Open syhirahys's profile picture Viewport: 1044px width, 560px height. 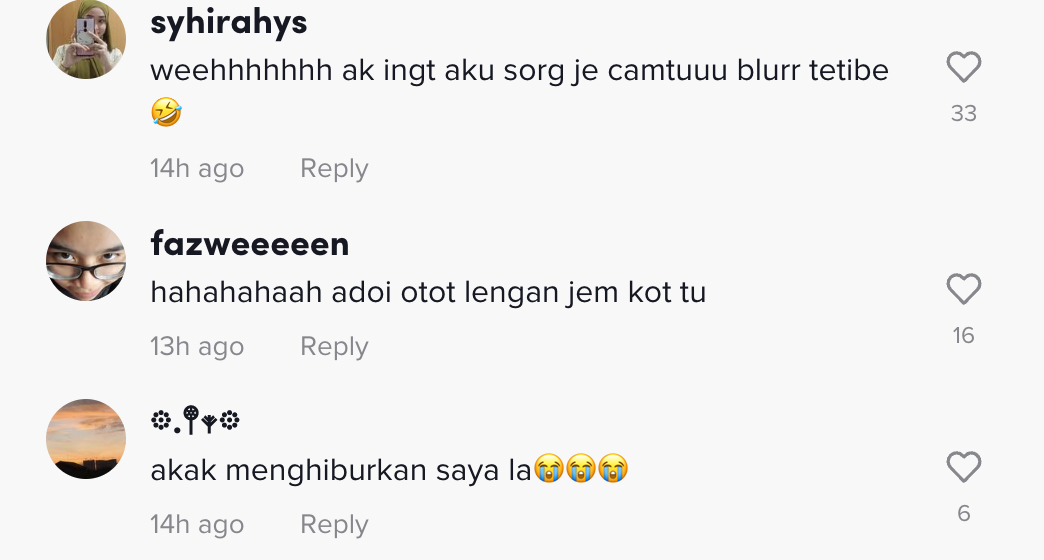coord(86,40)
